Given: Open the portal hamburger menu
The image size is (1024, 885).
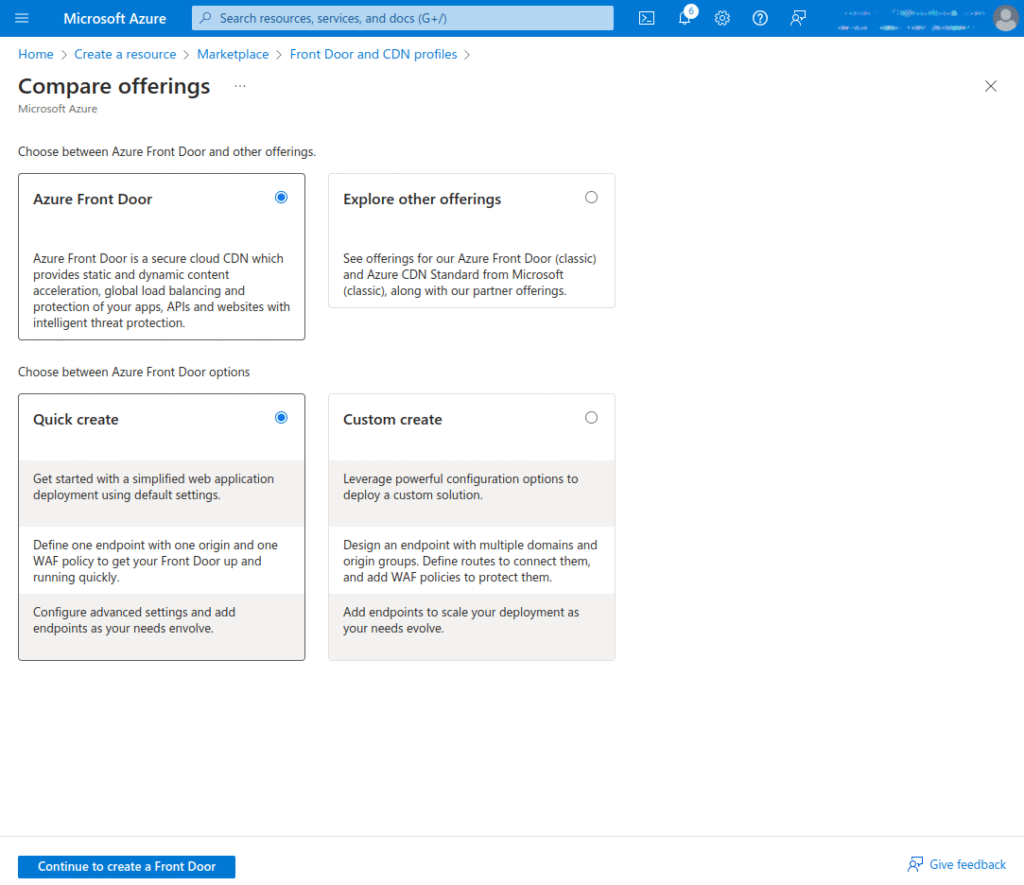Looking at the screenshot, I should [x=22, y=18].
